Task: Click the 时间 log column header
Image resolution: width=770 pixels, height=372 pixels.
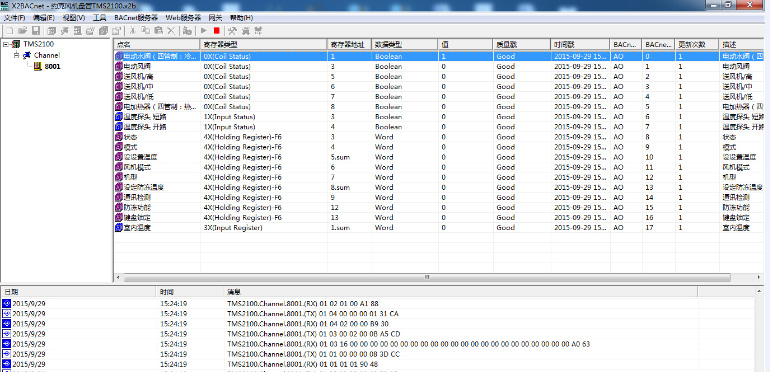Action: pyautogui.click(x=190, y=292)
